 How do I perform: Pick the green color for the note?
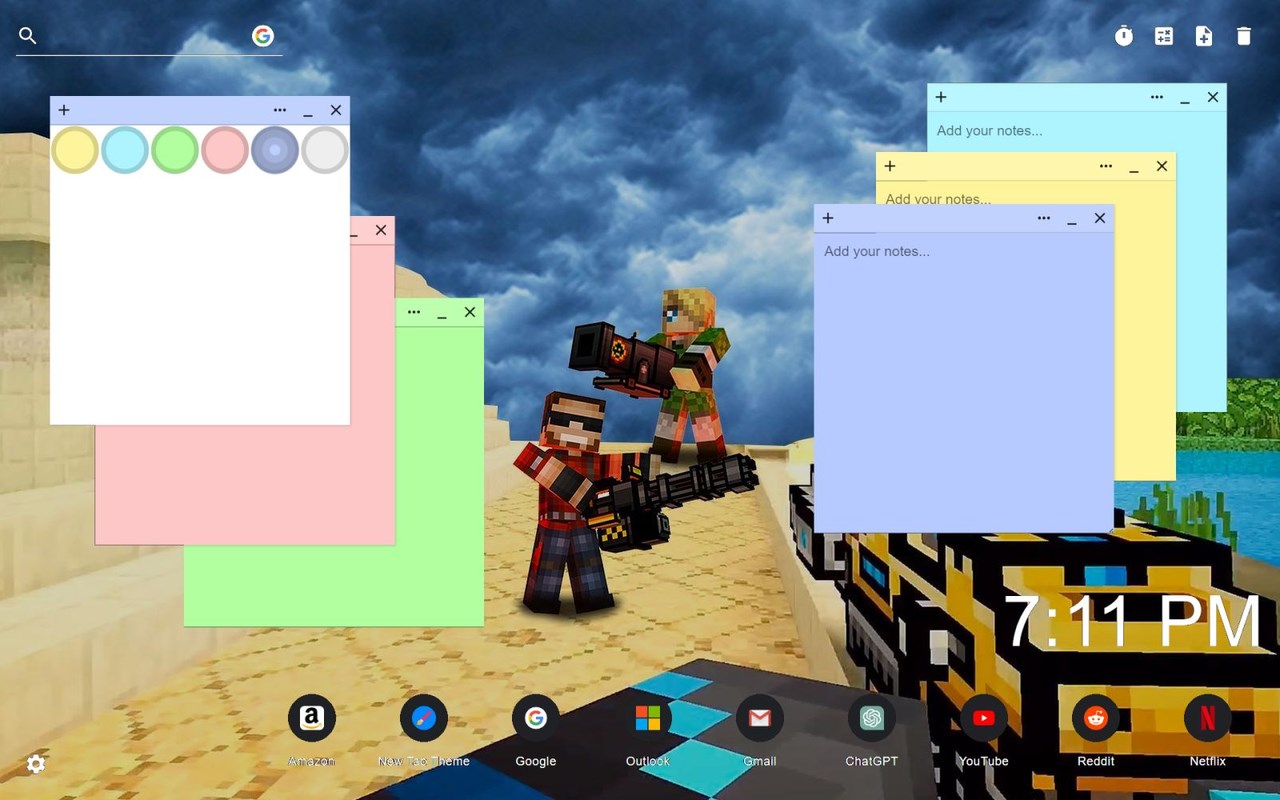coord(175,150)
